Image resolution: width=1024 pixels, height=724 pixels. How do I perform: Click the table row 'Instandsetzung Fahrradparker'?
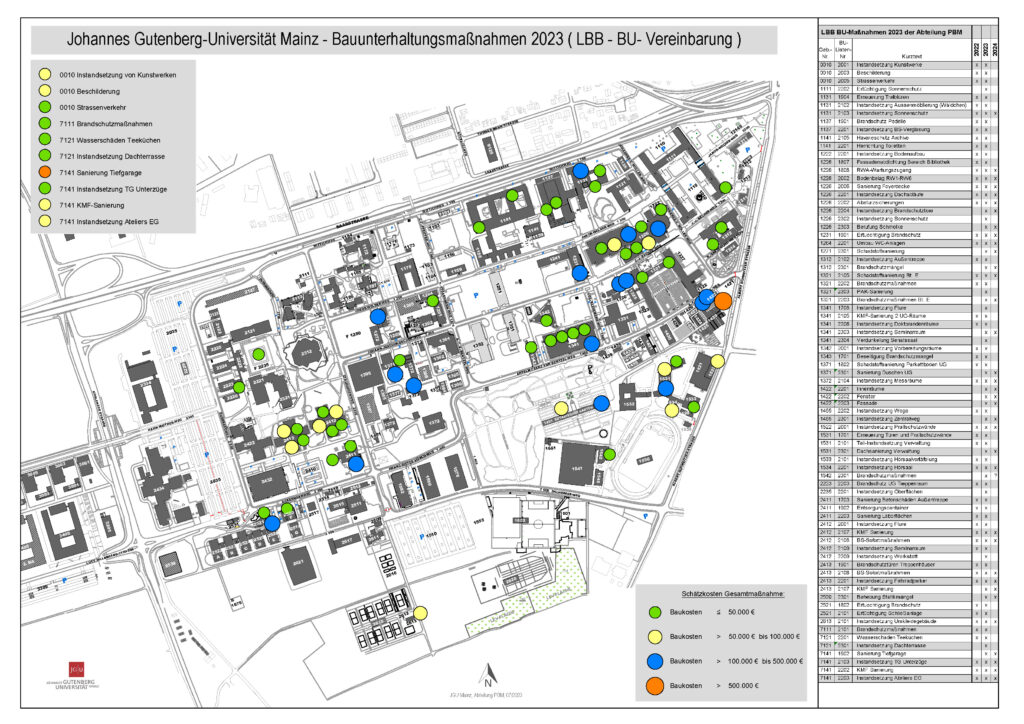coord(908,580)
